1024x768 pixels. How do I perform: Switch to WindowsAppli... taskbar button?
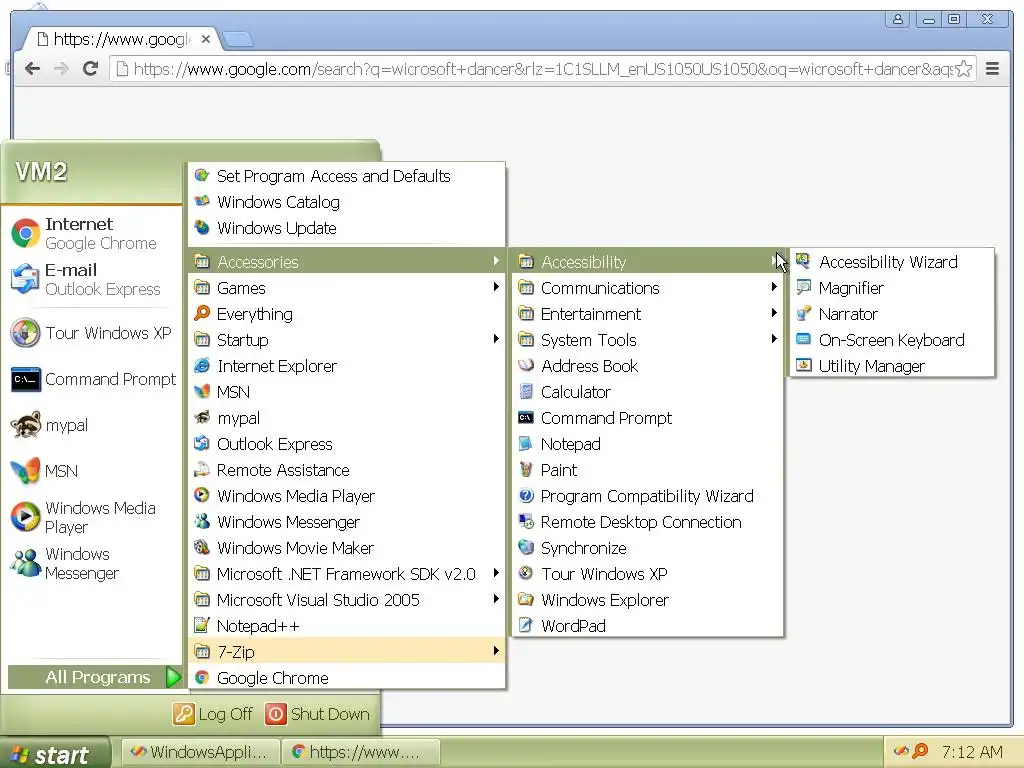(x=200, y=752)
